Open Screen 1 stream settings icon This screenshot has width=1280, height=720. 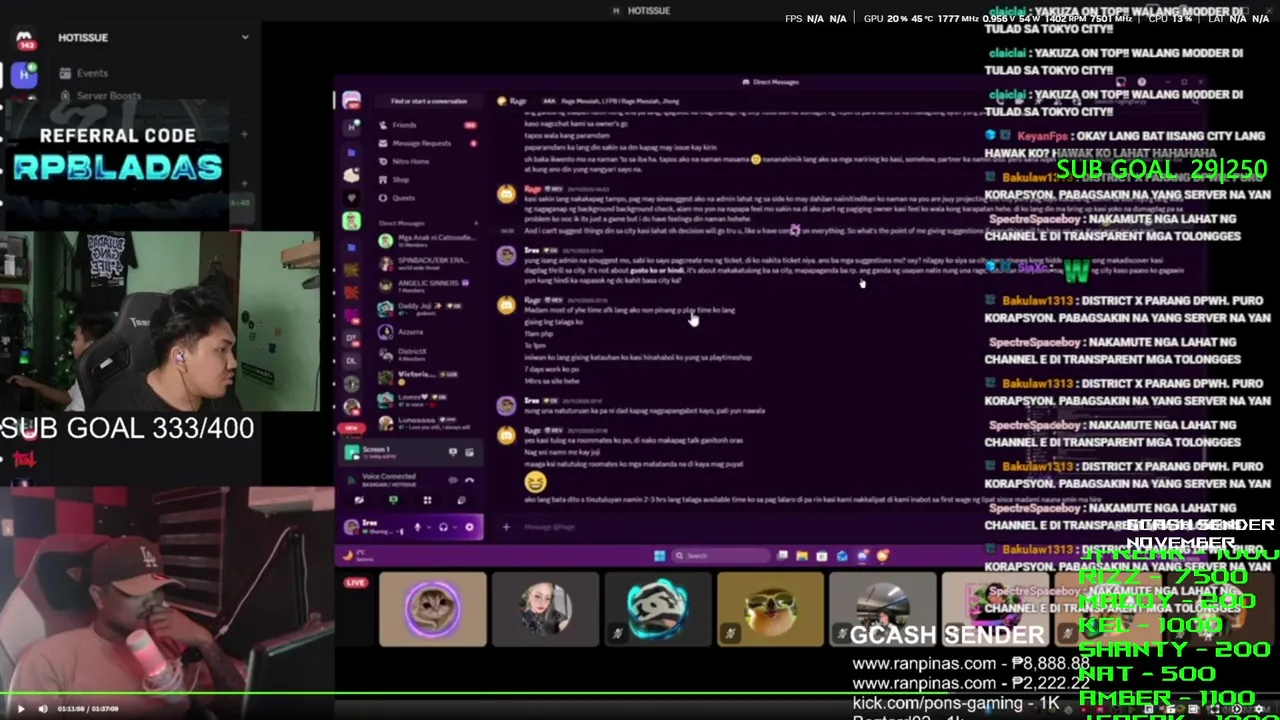click(469, 453)
